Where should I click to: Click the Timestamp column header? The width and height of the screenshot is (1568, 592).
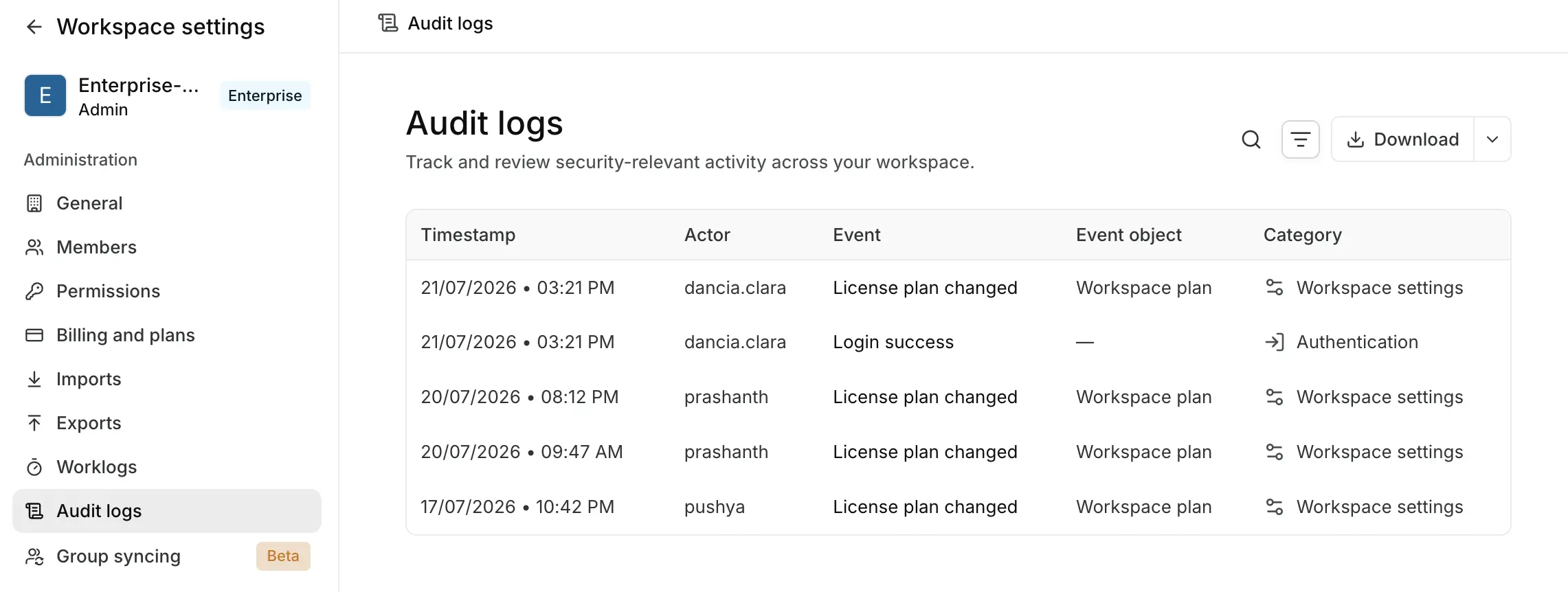(x=468, y=235)
